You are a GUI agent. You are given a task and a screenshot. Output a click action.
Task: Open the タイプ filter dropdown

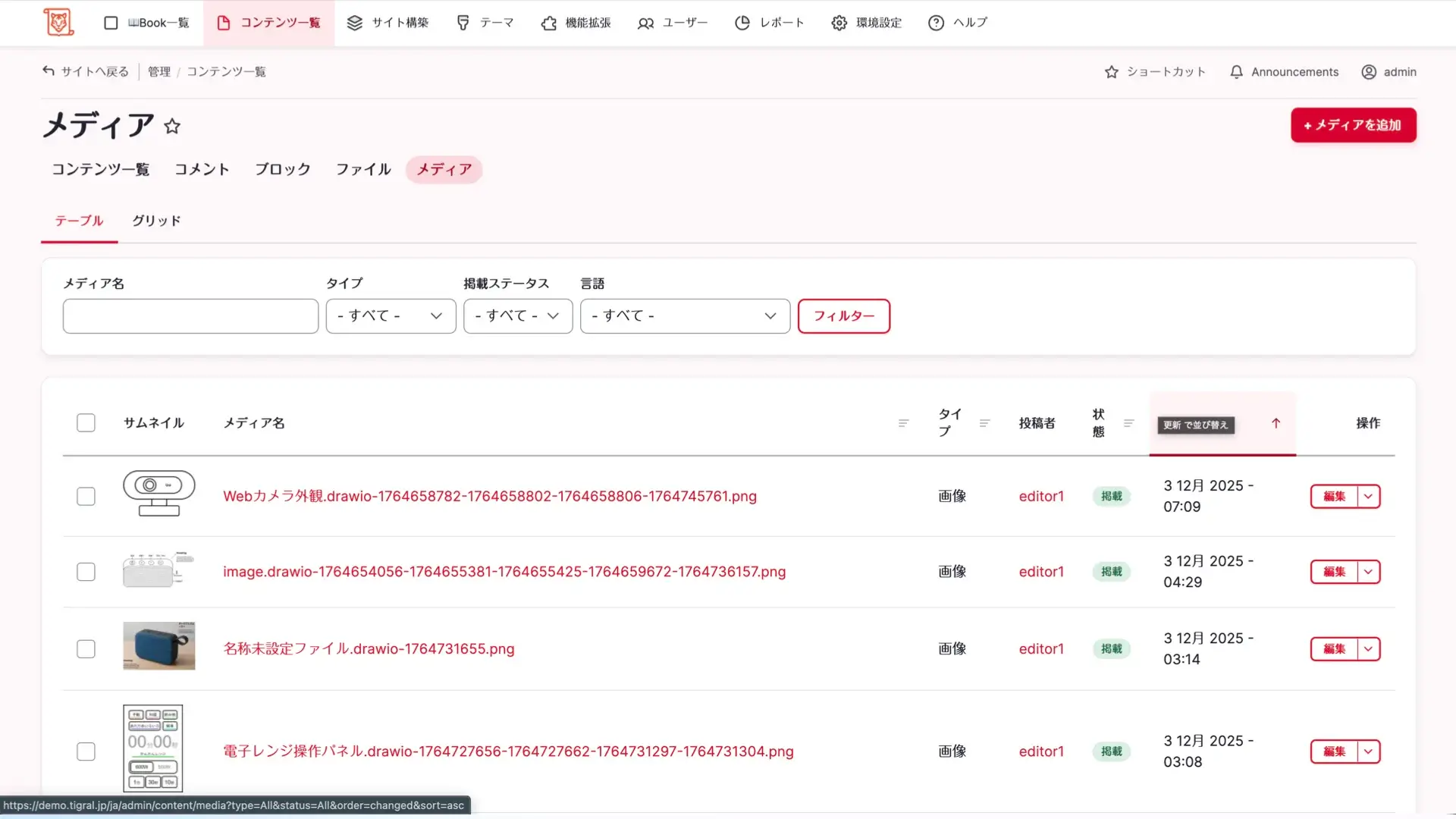click(x=391, y=316)
